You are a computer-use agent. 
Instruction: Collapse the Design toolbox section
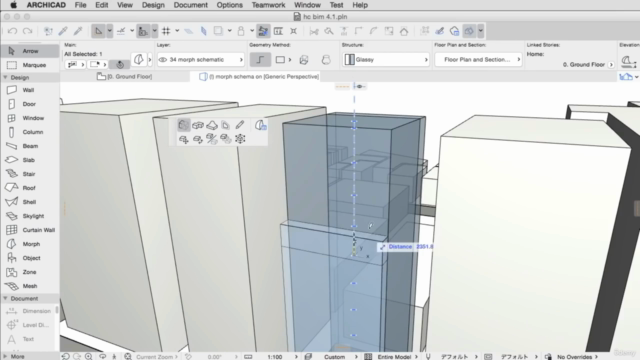point(5,77)
